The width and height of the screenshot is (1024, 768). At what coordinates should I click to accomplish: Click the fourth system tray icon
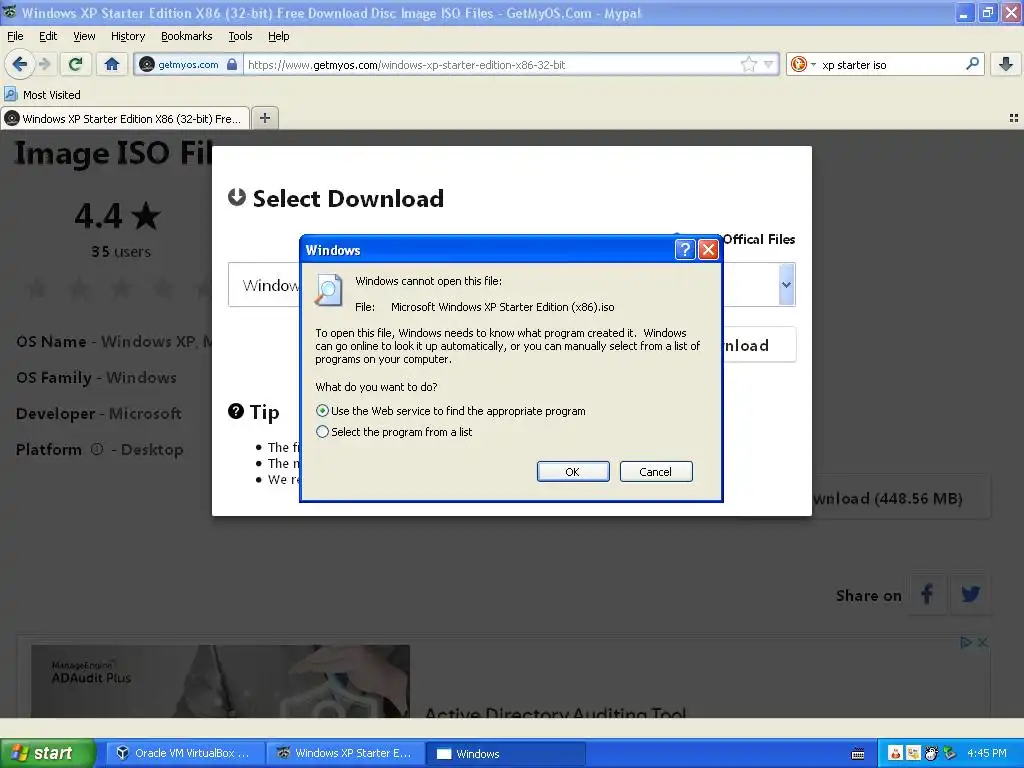pyautogui.click(x=949, y=753)
